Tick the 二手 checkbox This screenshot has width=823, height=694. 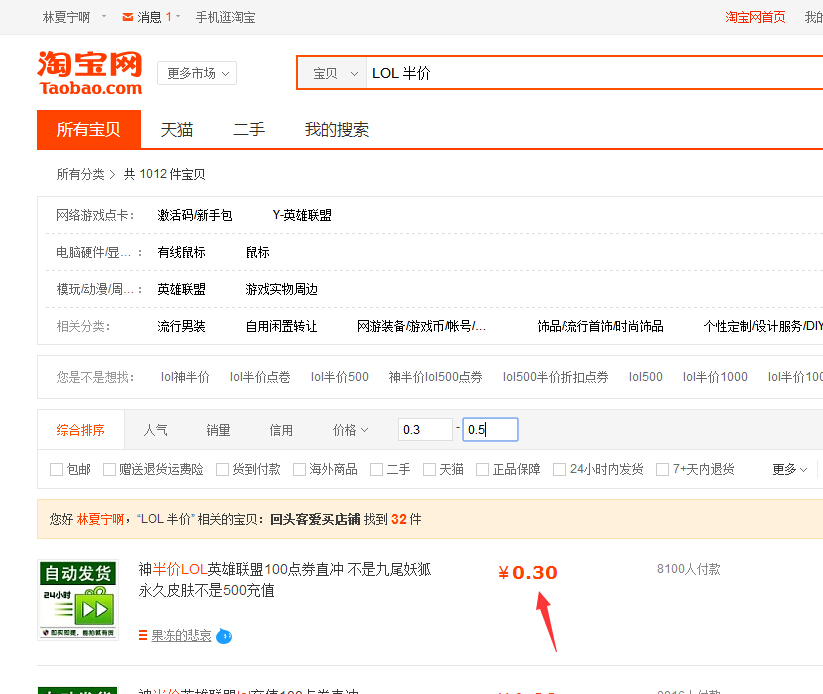pos(376,469)
